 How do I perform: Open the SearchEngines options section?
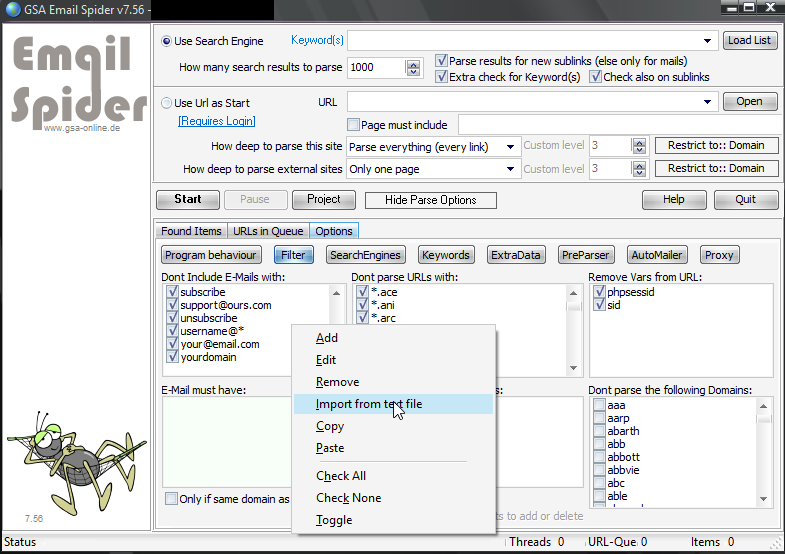(365, 255)
